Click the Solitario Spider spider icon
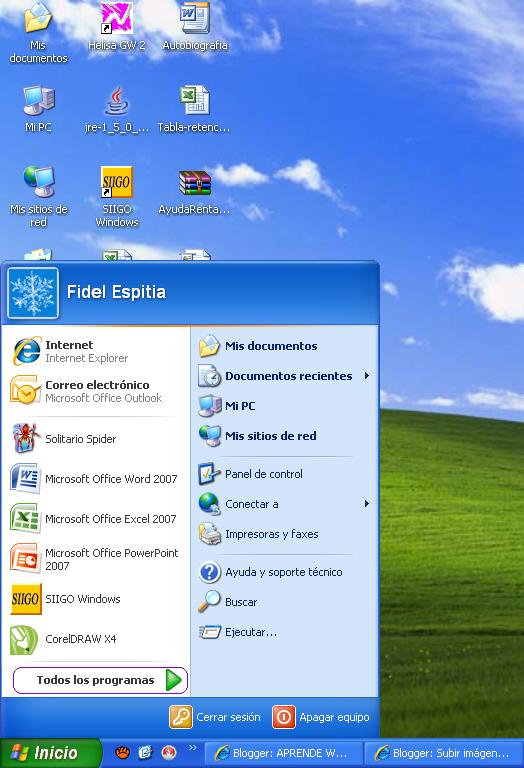 25,438
